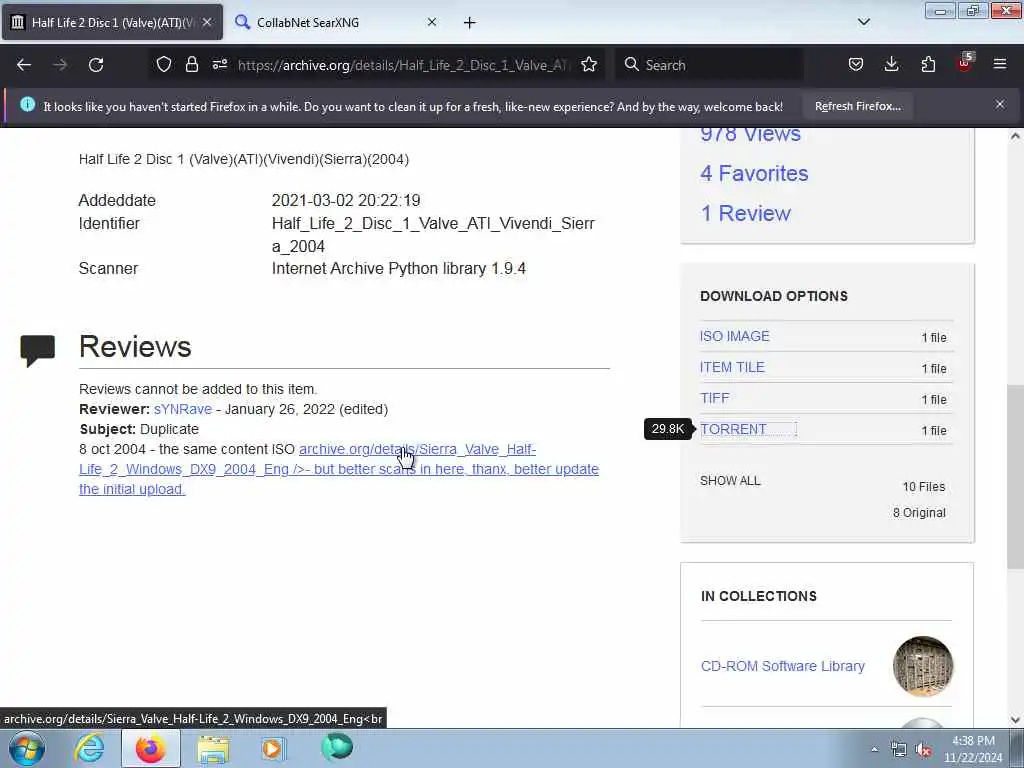Open Save to Pocket icon
This screenshot has width=1024, height=768.
click(x=856, y=65)
